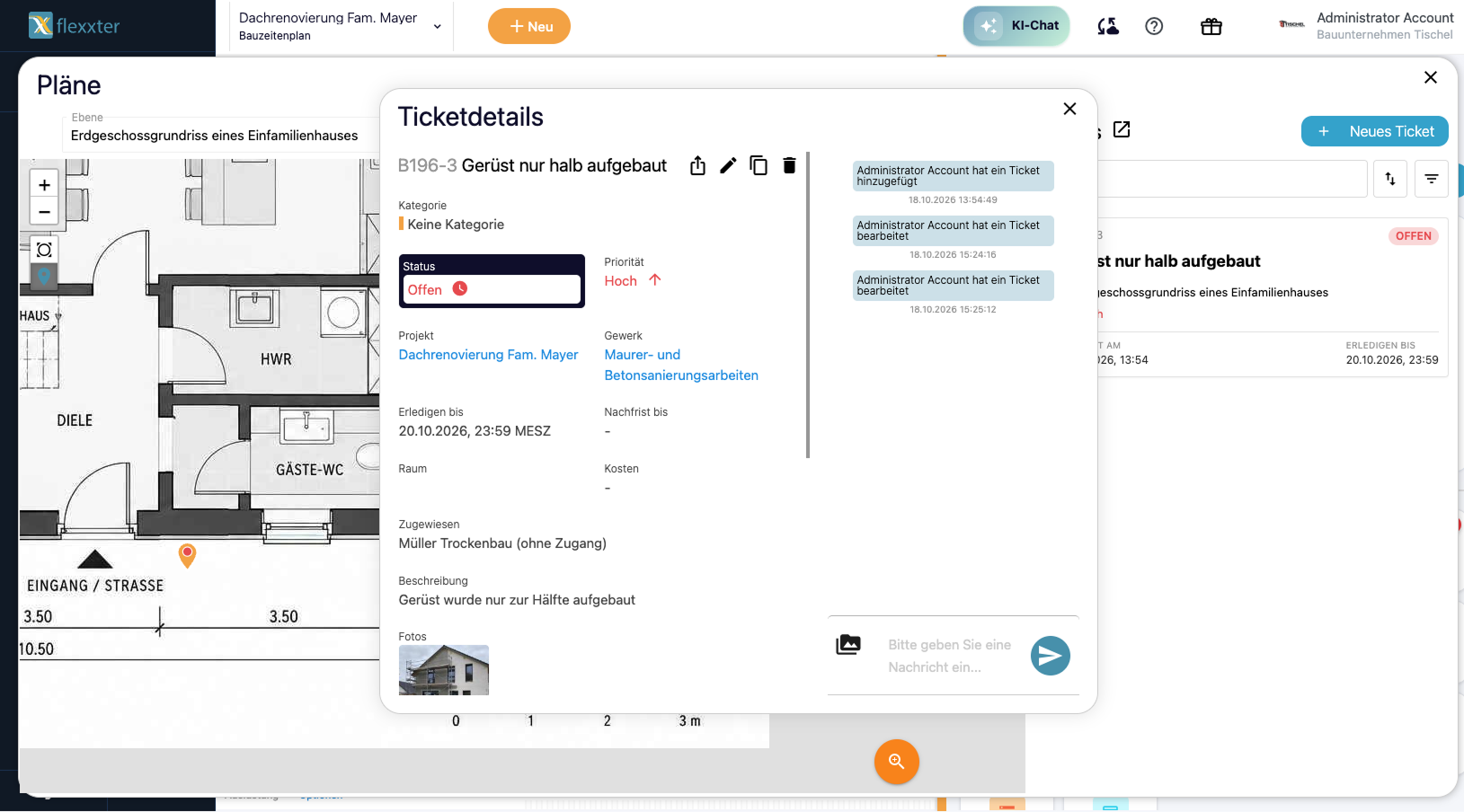Focus the ticket search field
Screen dimensions: 1464x812
pyautogui.click(x=1232, y=179)
